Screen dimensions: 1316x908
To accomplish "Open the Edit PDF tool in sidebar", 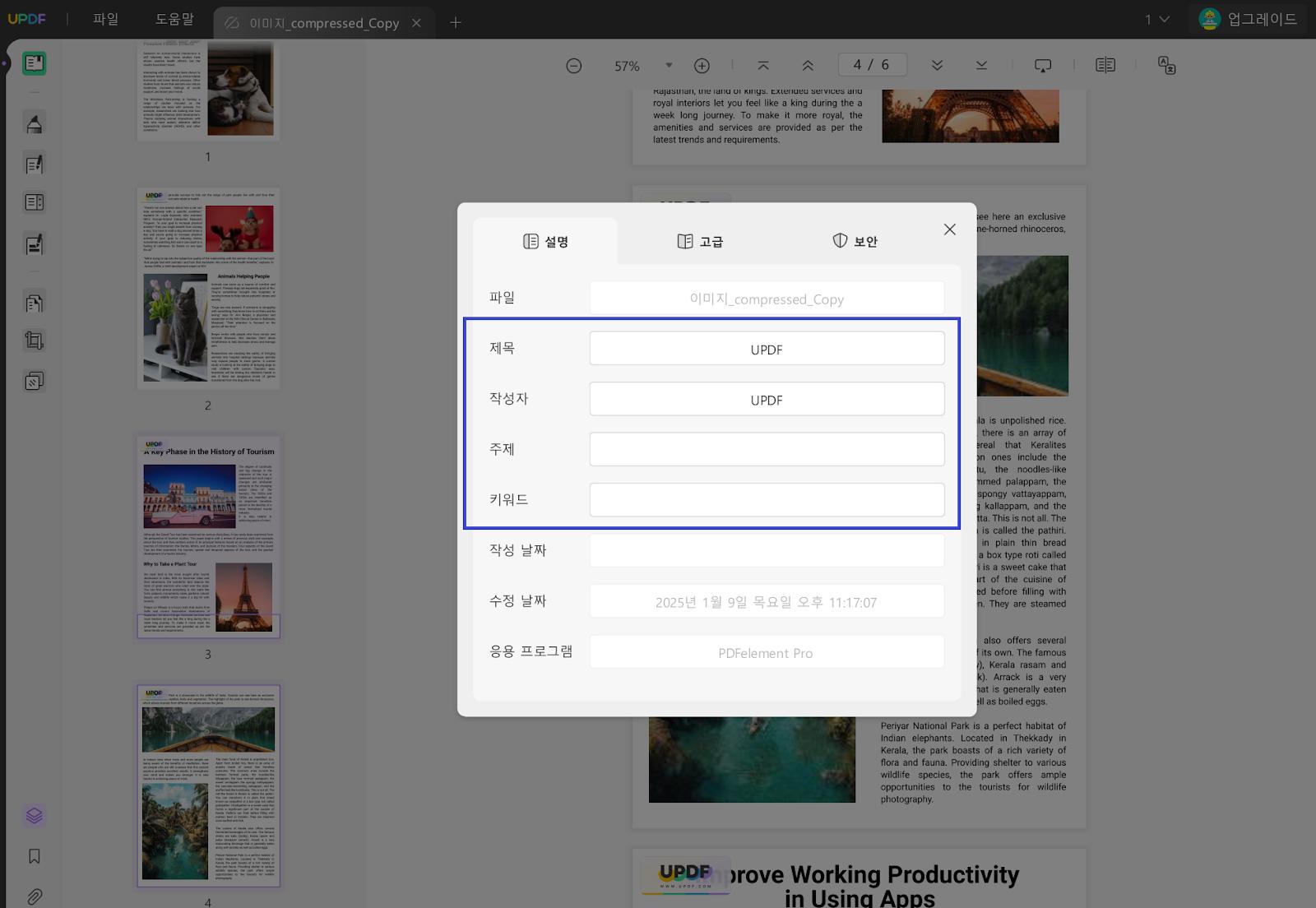I will tap(34, 164).
